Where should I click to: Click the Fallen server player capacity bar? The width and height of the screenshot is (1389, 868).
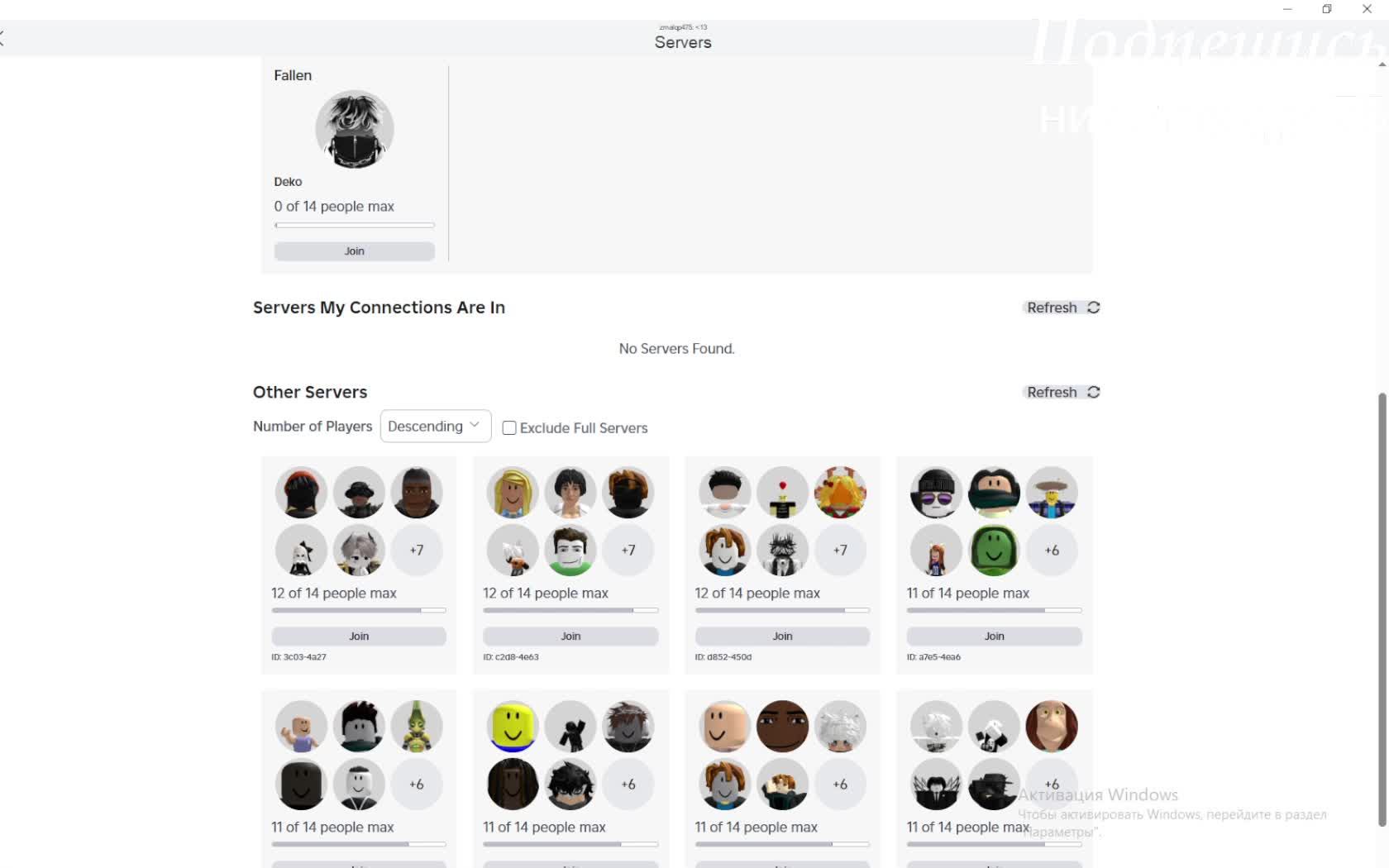point(354,225)
